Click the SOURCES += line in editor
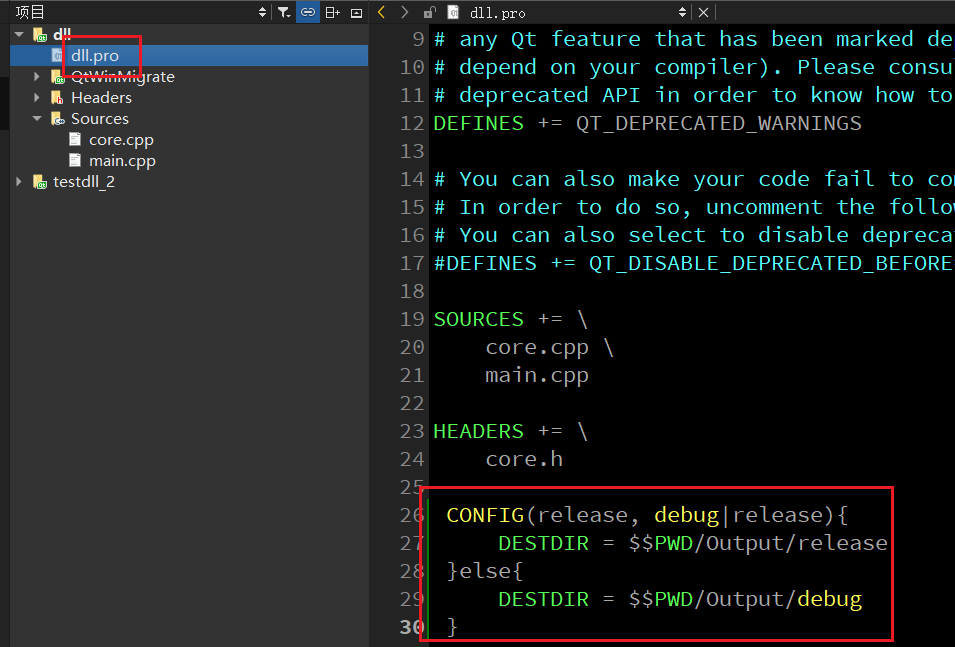Screen dimensions: 955x647 click(x=510, y=320)
